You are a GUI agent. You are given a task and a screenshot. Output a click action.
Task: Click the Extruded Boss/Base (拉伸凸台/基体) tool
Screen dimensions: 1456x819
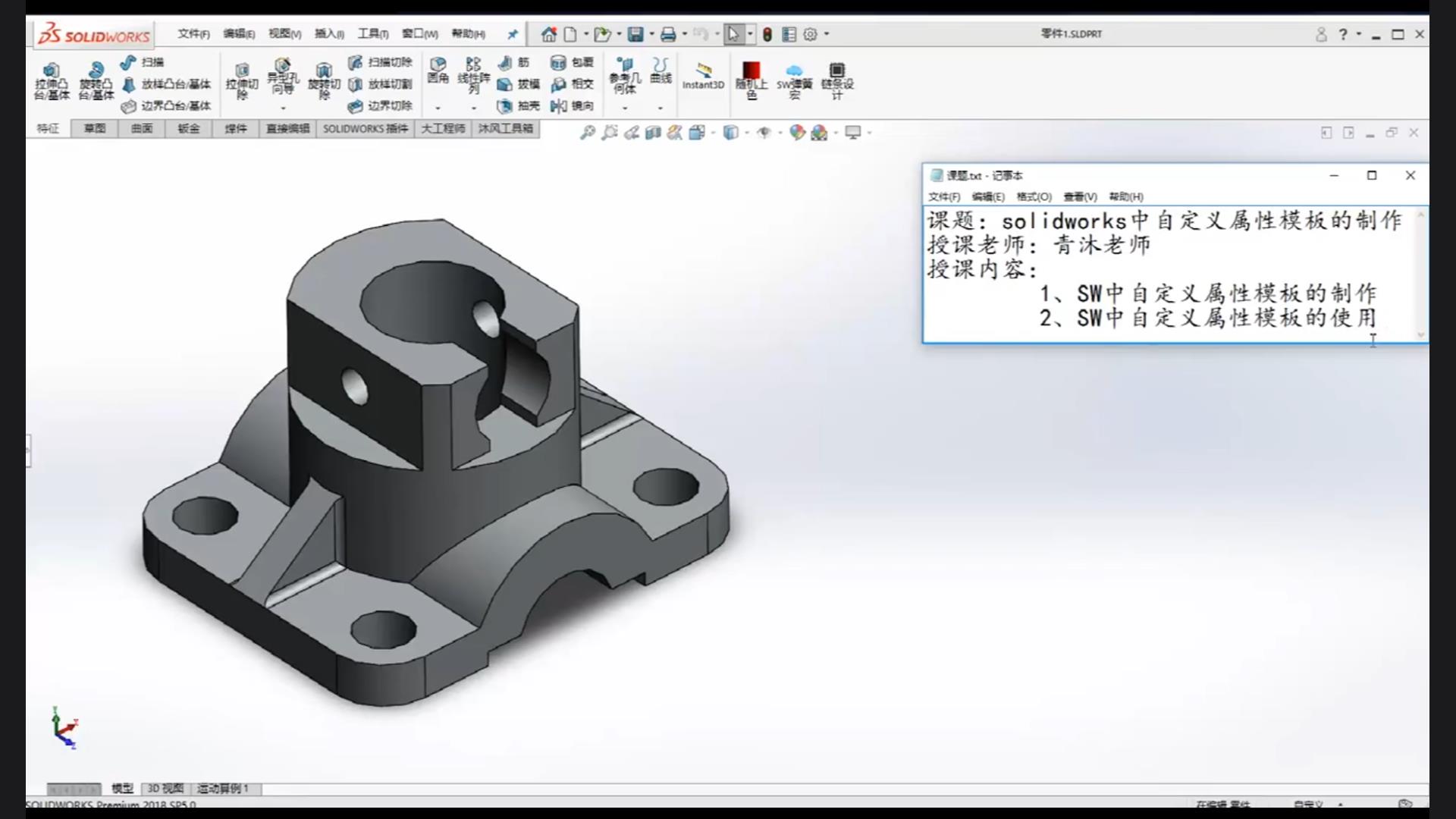(x=52, y=80)
